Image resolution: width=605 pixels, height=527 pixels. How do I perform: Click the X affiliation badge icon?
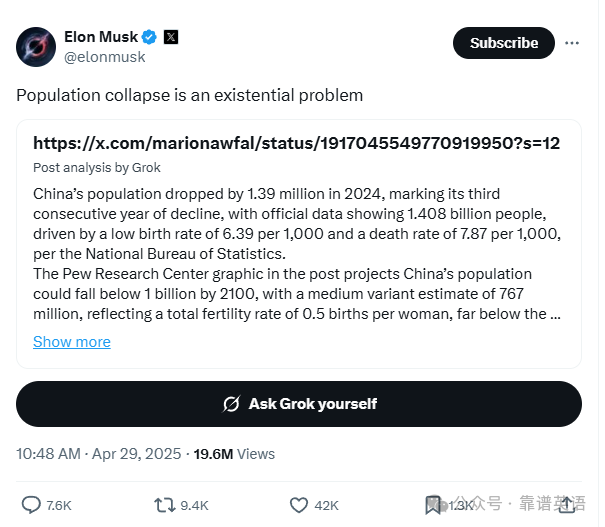pyautogui.click(x=171, y=37)
